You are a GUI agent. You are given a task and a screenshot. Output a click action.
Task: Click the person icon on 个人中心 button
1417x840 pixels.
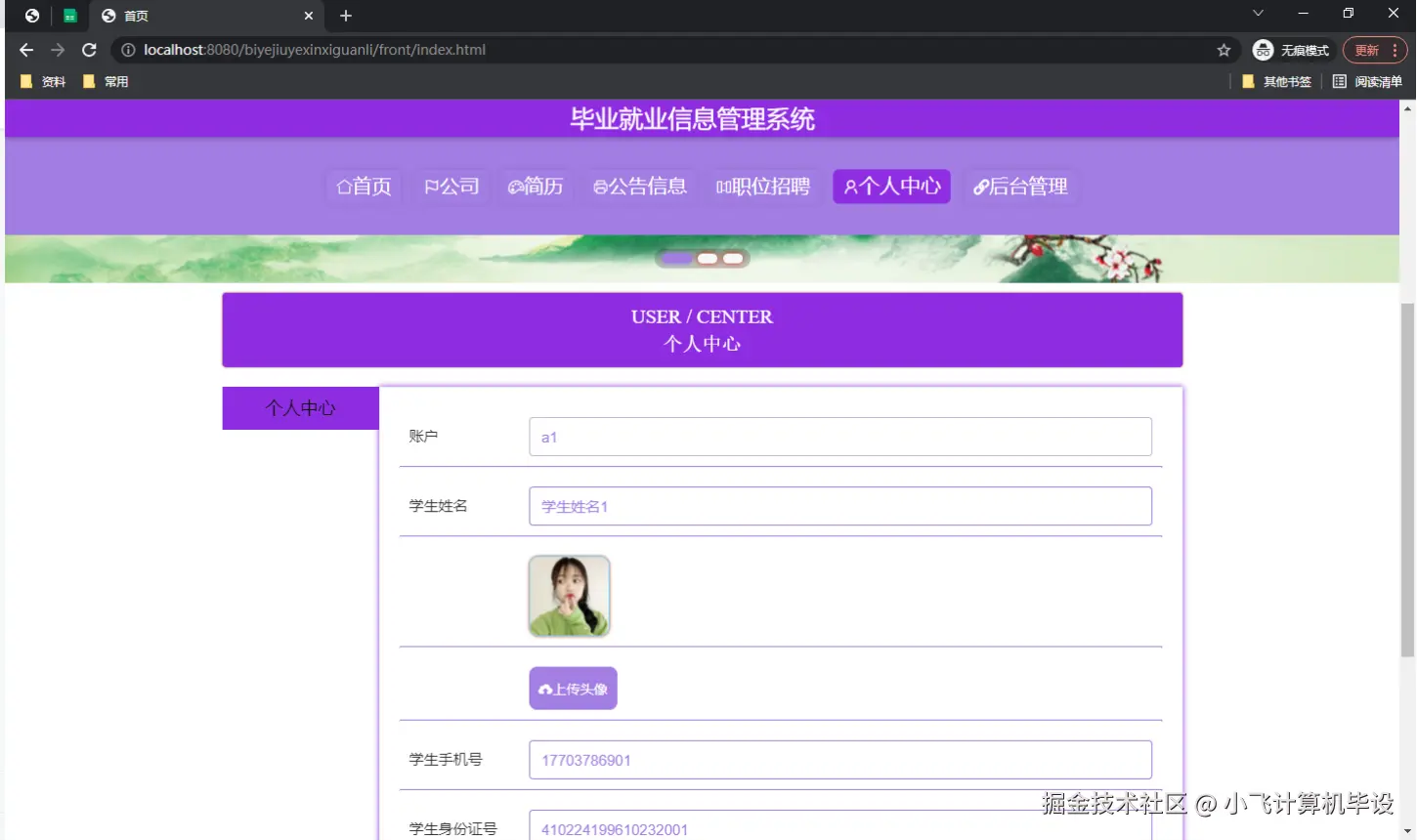[849, 186]
